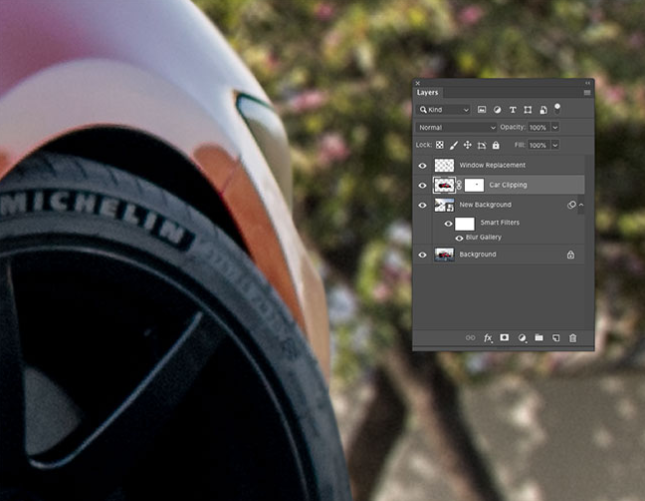Select the New Background layer name
This screenshot has width=645, height=501.
(485, 205)
